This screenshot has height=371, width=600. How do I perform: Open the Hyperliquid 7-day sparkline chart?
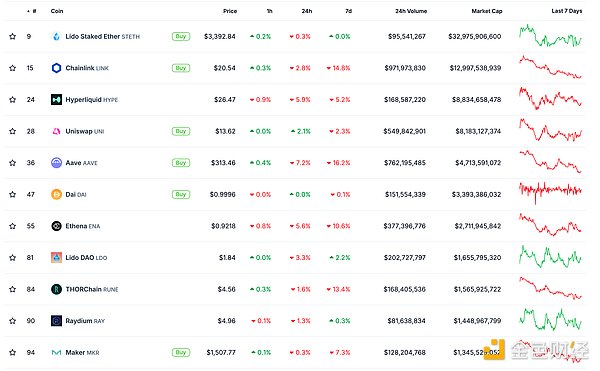point(550,98)
